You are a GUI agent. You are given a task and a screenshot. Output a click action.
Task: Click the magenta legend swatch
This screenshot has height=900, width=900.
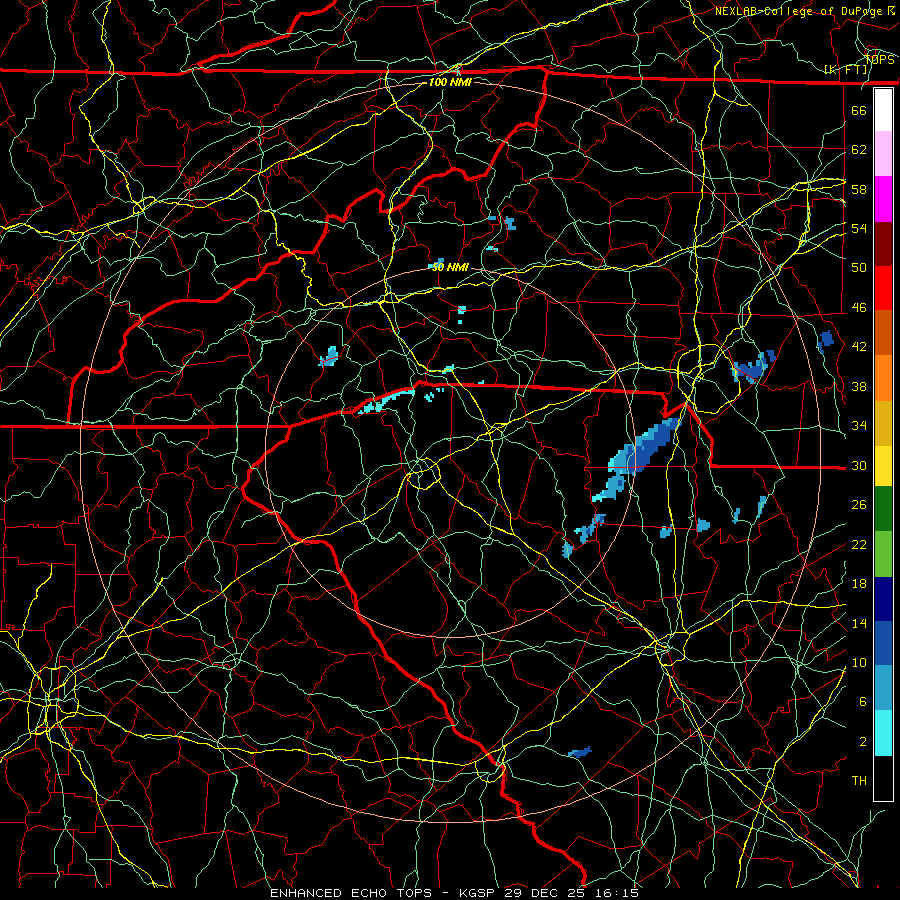[x=883, y=199]
